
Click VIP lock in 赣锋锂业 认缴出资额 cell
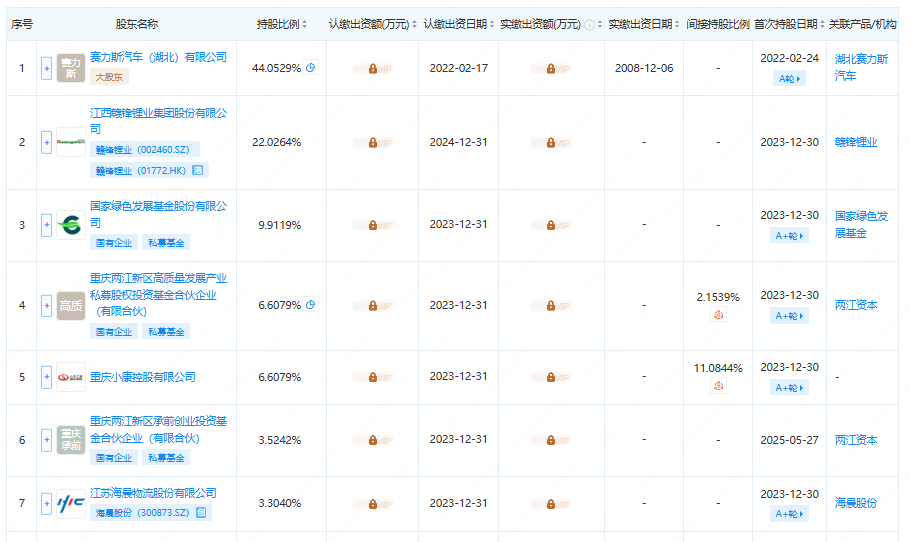[373, 143]
